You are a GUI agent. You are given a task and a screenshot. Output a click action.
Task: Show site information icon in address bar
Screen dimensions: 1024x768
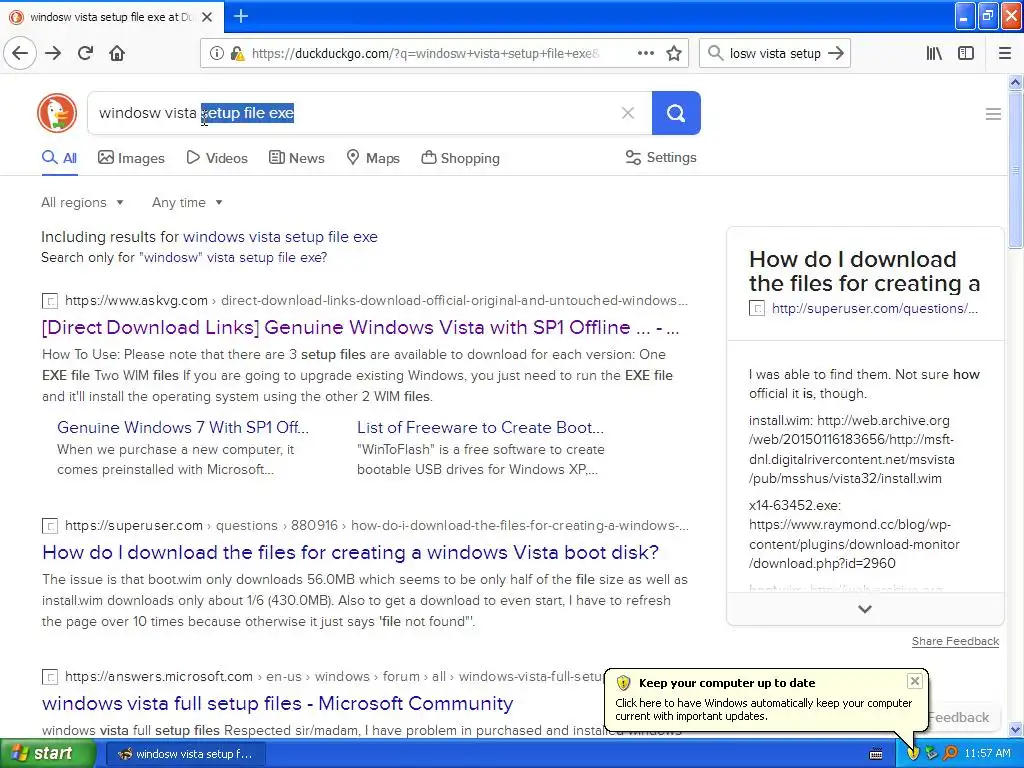(217, 54)
